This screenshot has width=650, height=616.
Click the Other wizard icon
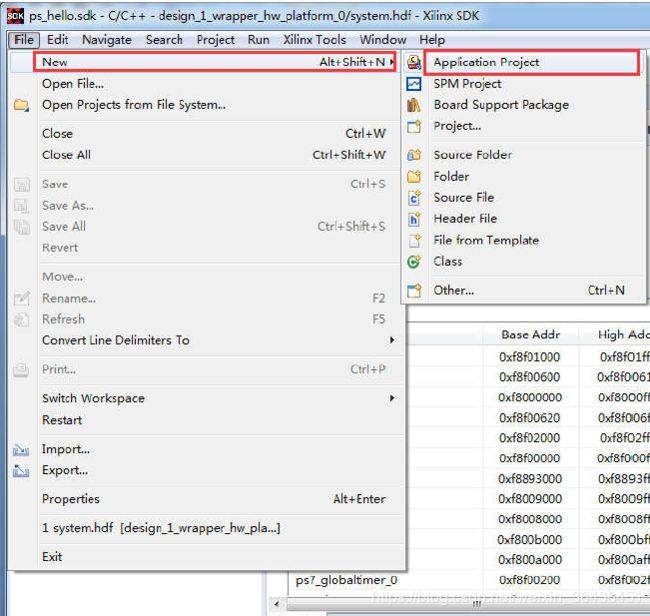coord(414,291)
